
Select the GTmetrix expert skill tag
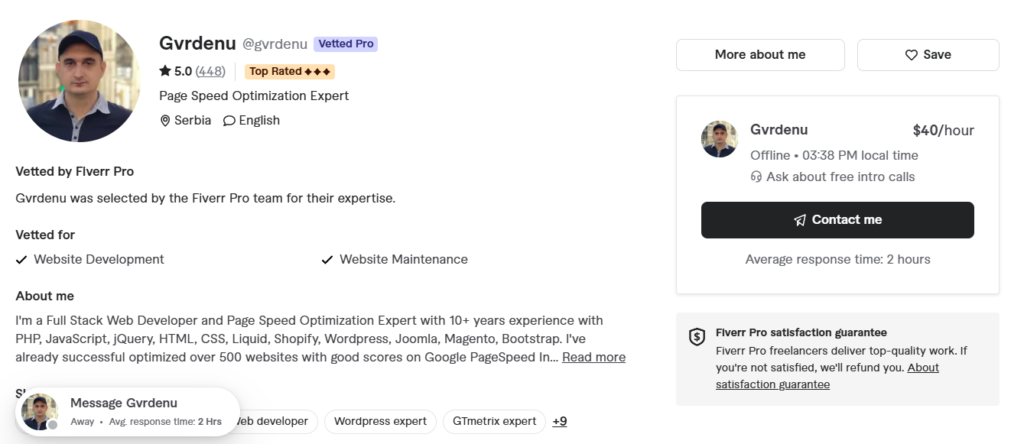[494, 421]
